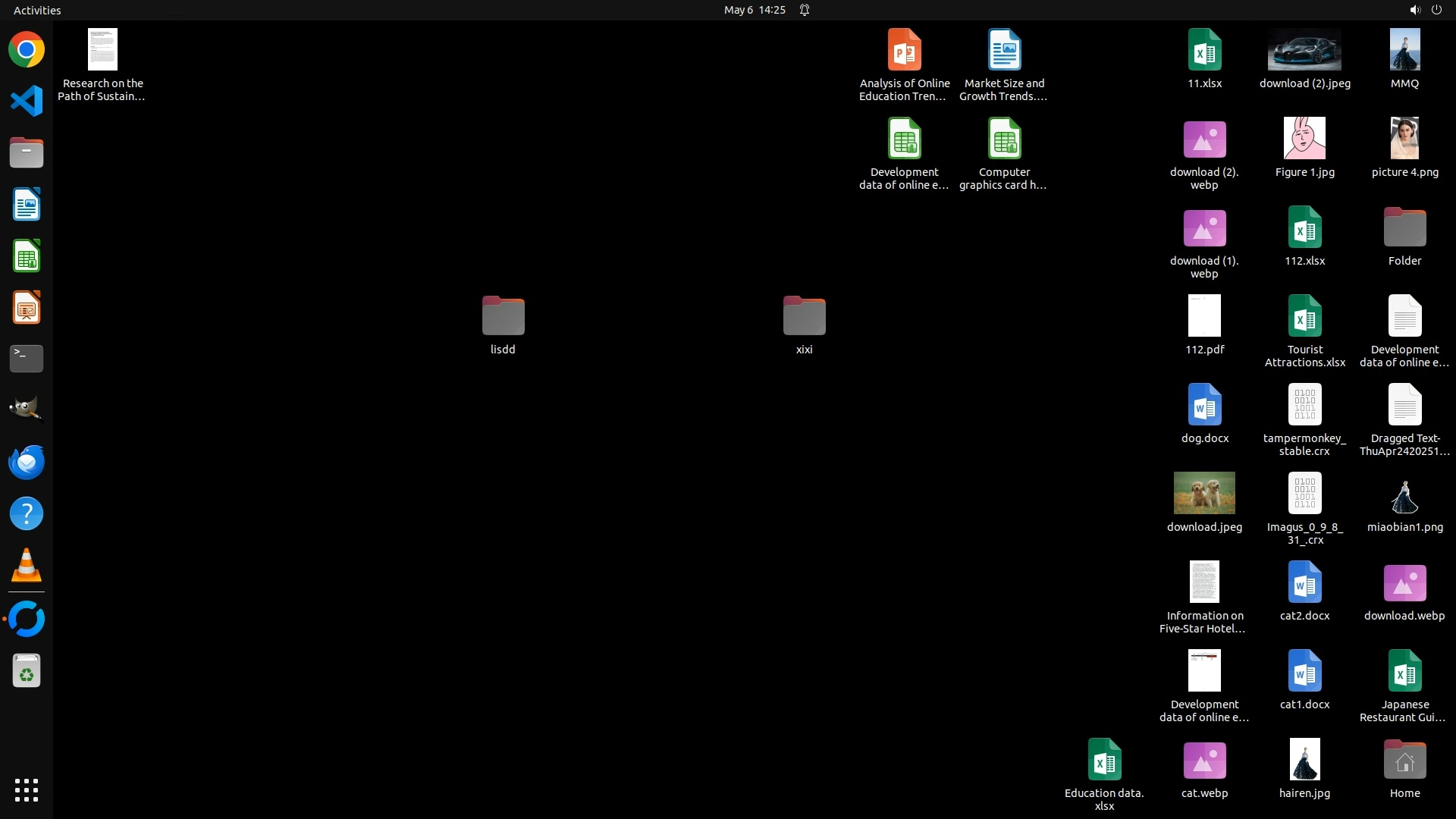Select the Tourist Attractions.xlsx file

tap(1304, 316)
